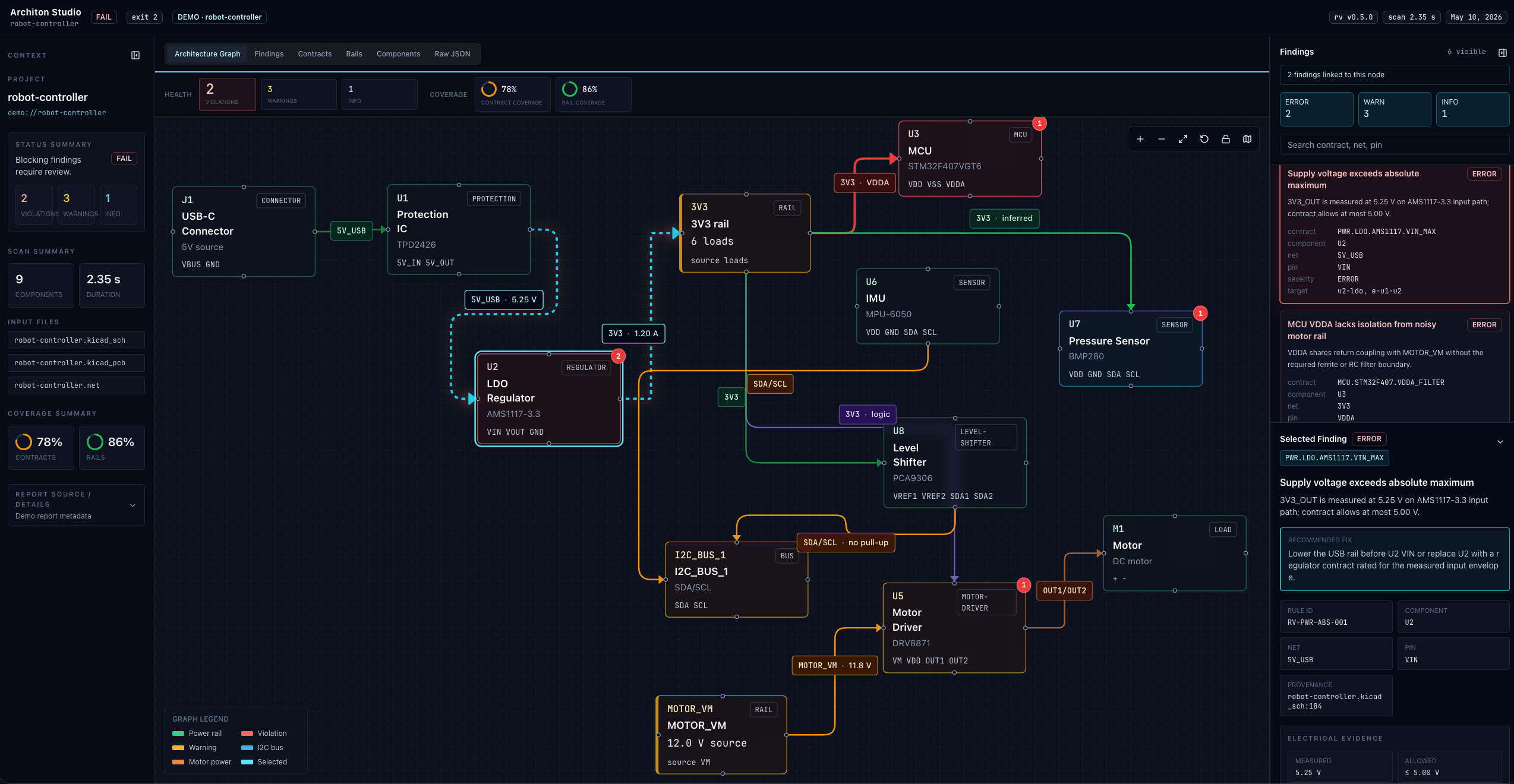
Task: Switch to the Findings tab
Action: (x=269, y=54)
